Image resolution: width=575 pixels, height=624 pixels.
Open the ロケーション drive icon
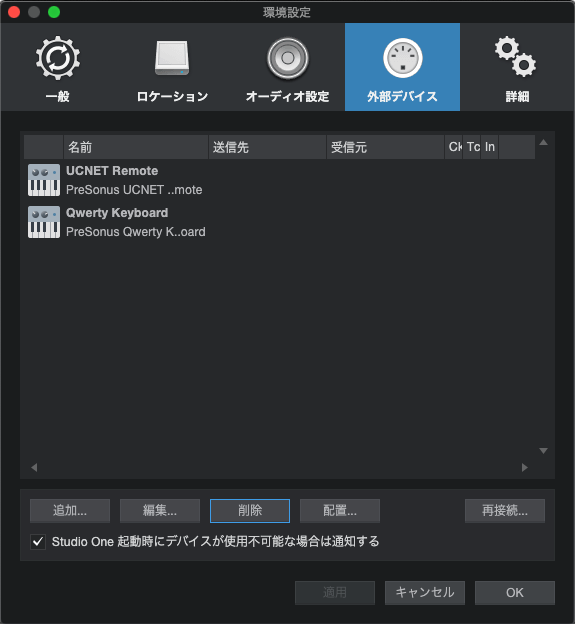tap(172, 58)
